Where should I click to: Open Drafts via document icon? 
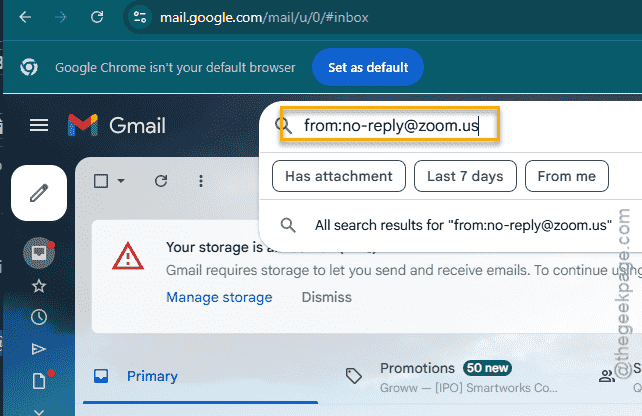[39, 381]
